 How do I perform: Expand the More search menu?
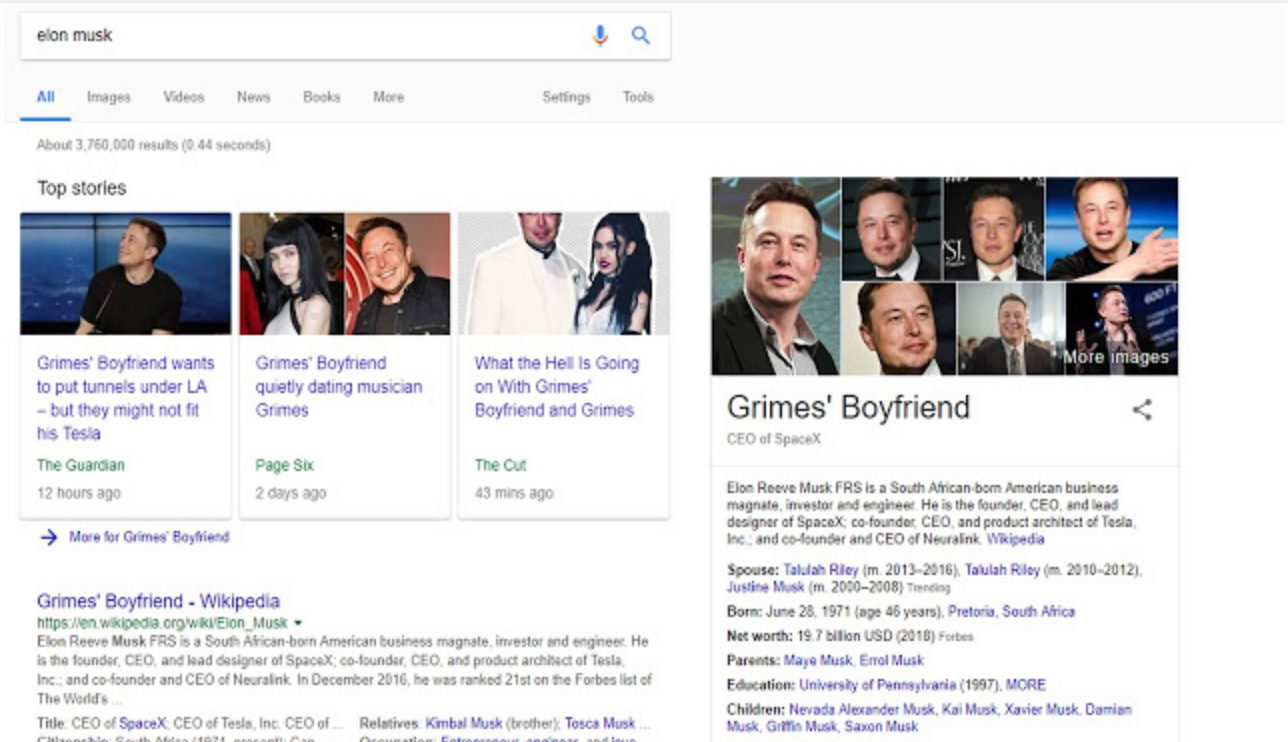pyautogui.click(x=388, y=97)
